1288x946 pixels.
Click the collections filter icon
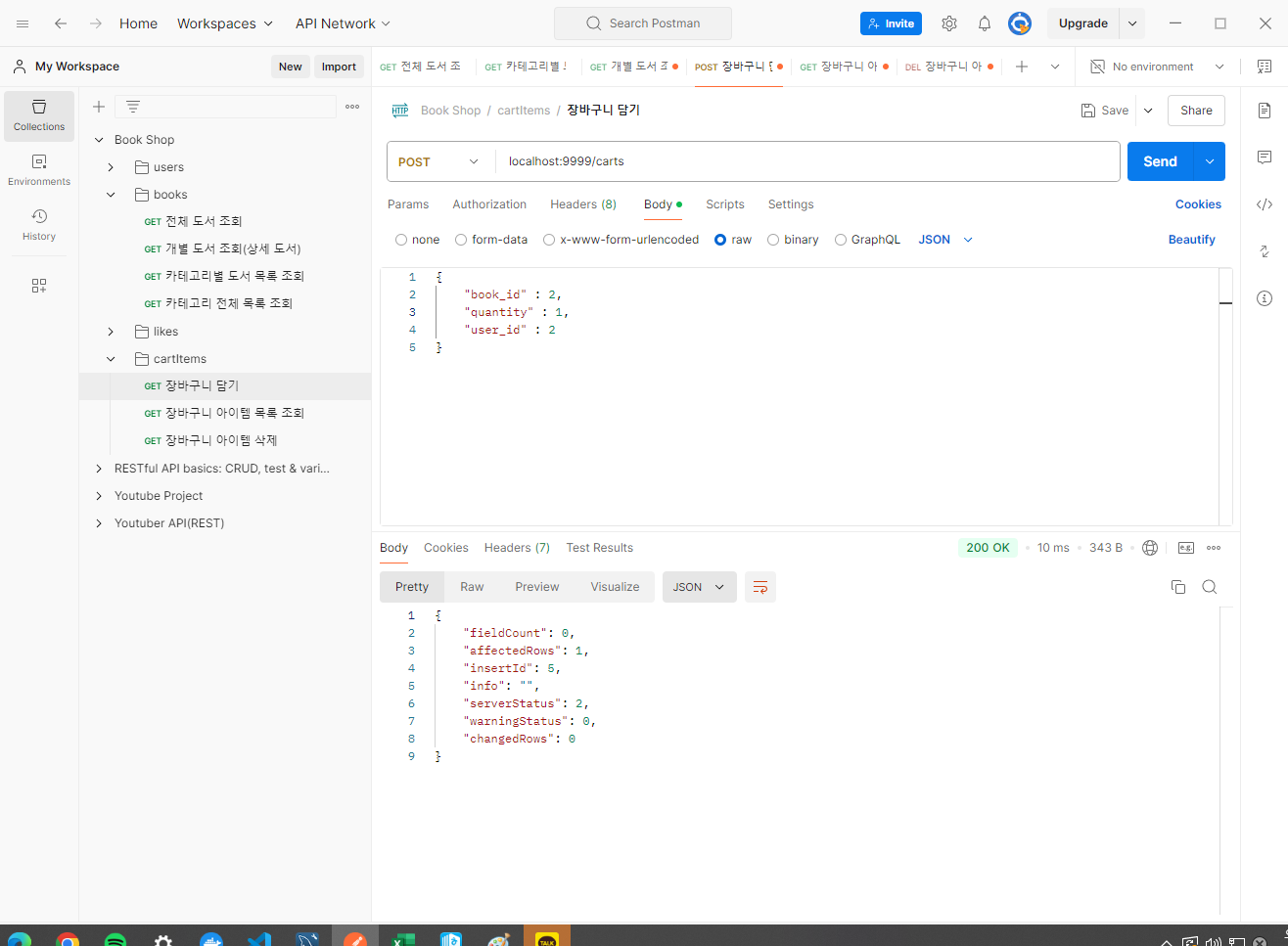[x=133, y=107]
